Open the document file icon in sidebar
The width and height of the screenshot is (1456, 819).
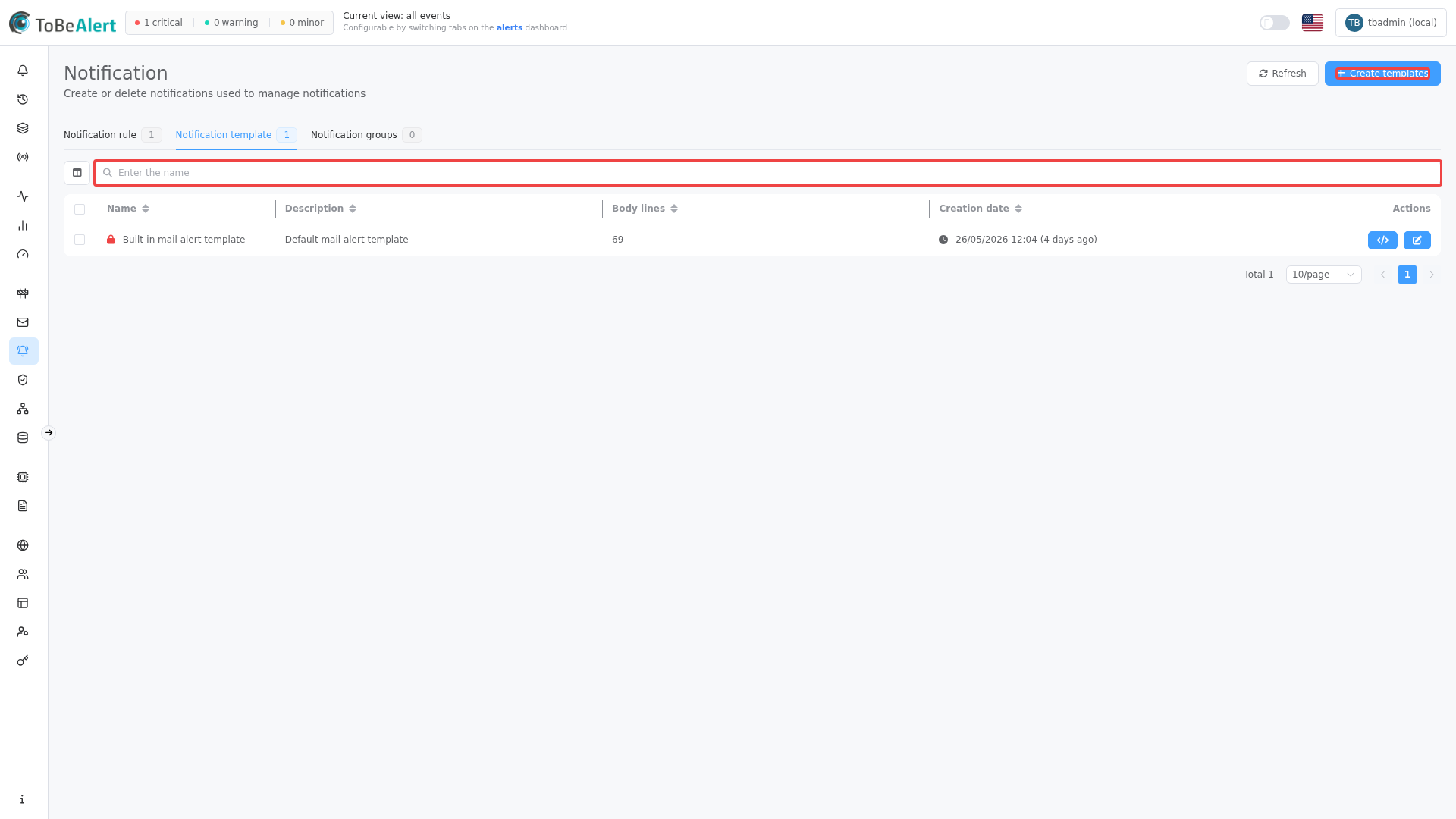pos(23,506)
